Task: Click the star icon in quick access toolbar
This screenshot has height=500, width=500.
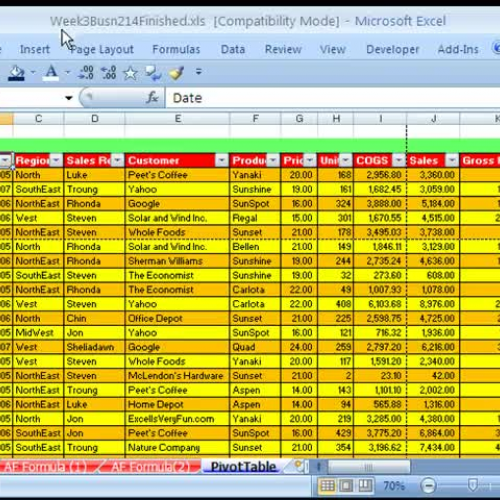Action: [130, 73]
